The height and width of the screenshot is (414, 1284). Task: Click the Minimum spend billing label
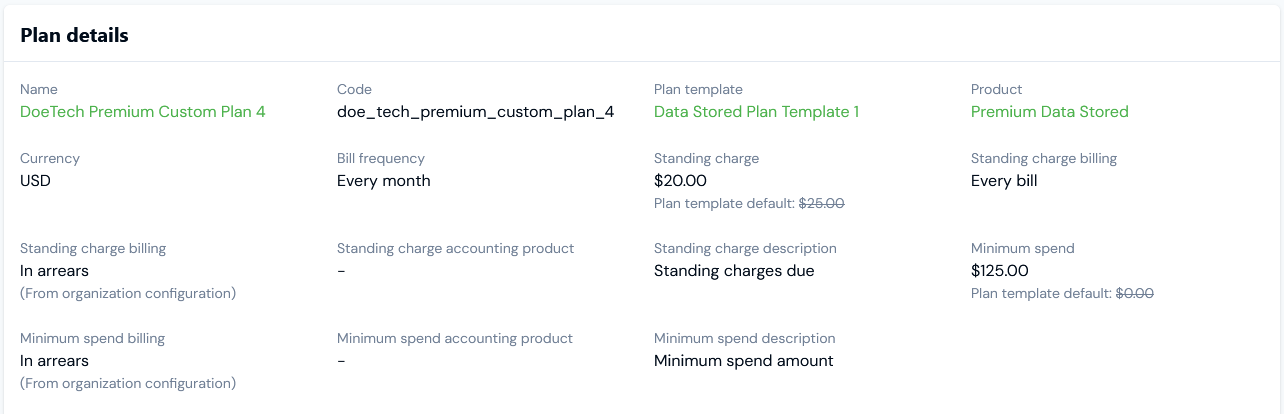(92, 338)
